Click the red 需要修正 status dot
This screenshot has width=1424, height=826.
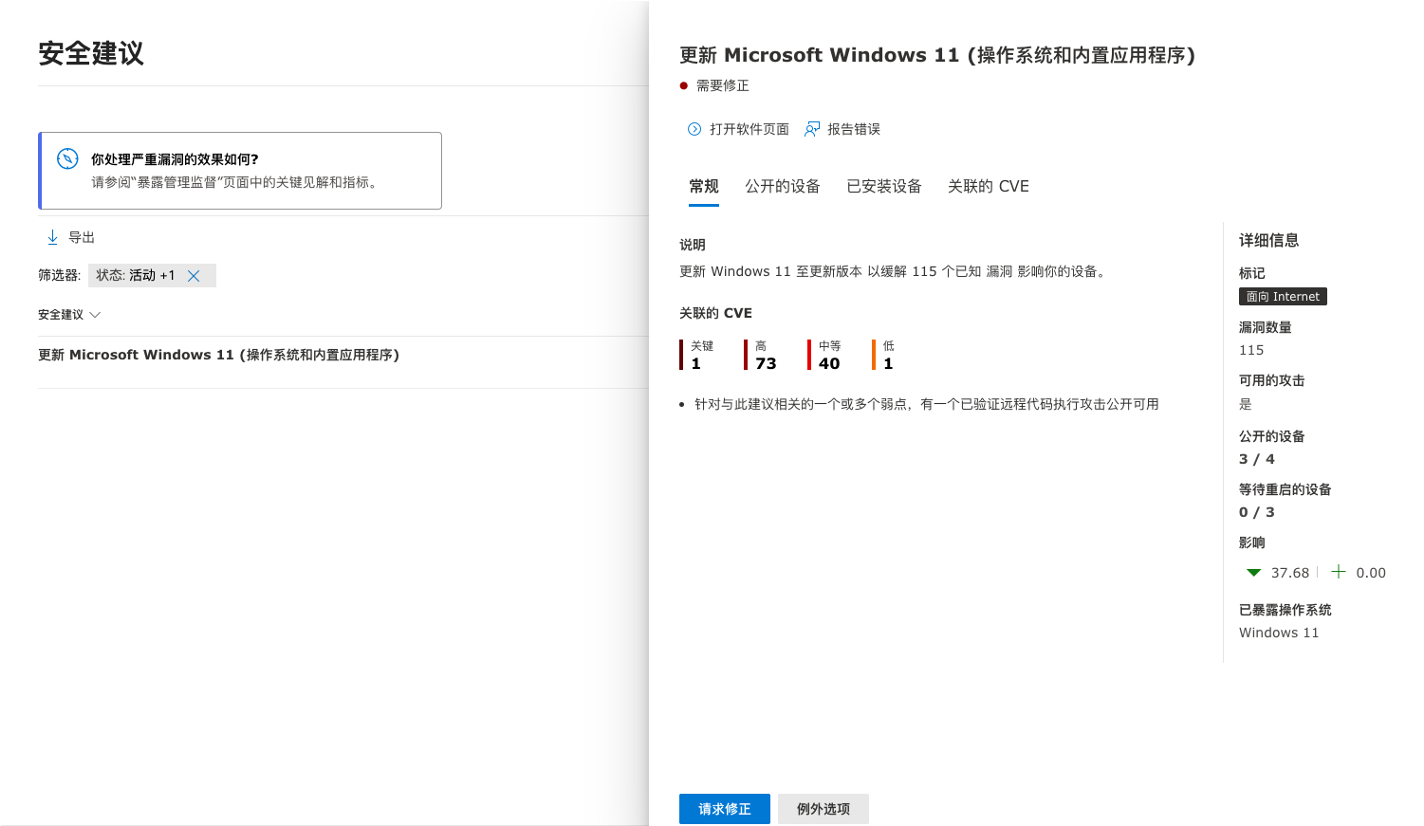pos(684,86)
